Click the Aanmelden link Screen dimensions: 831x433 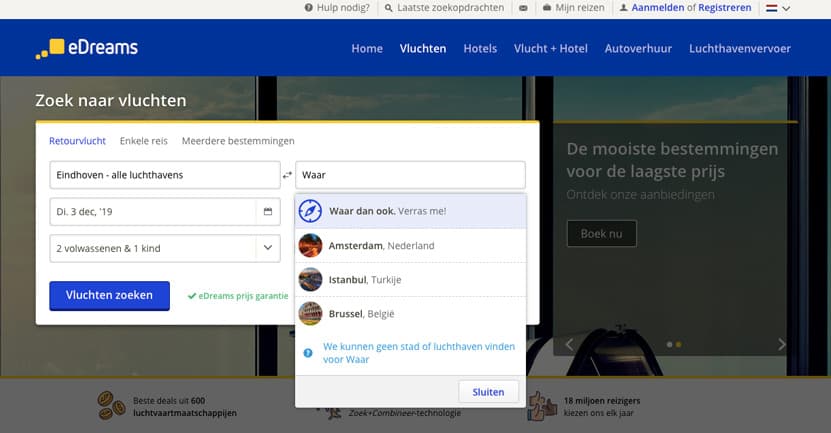(x=658, y=8)
